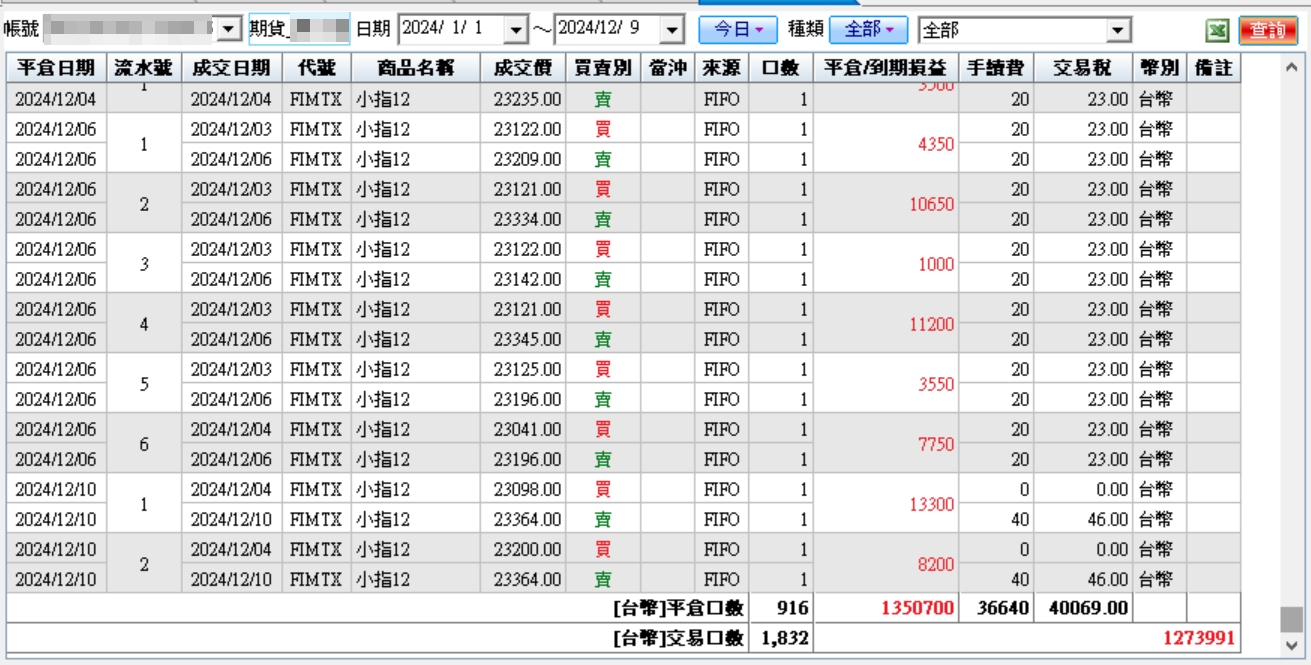Click the net total 1273991
Viewport: 1311px width, 665px height.
1198,638
